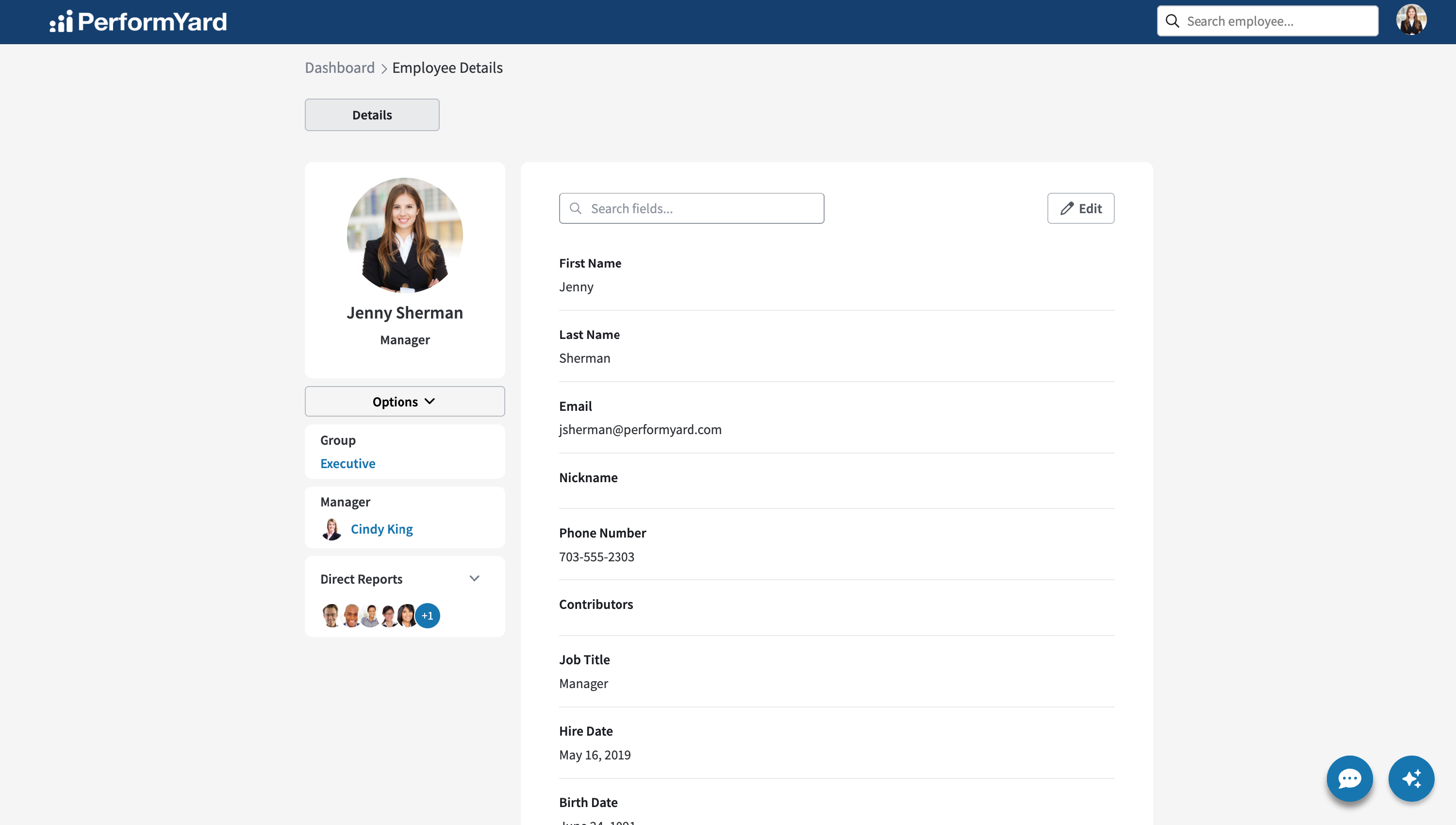Open the Executive group link
Screen dimensions: 1456x825
coord(347,464)
